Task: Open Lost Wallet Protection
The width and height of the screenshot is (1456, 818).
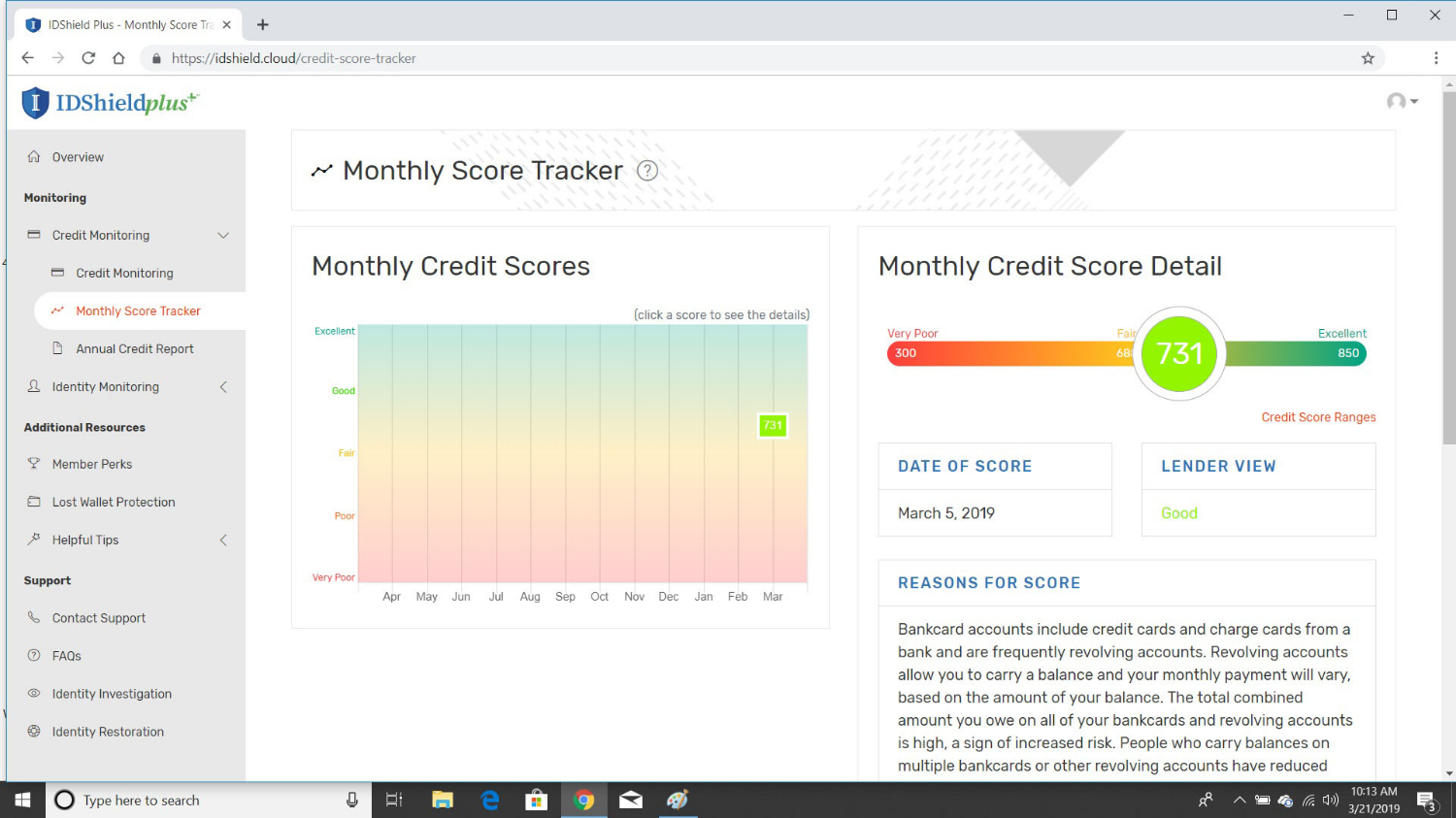Action: 114,502
